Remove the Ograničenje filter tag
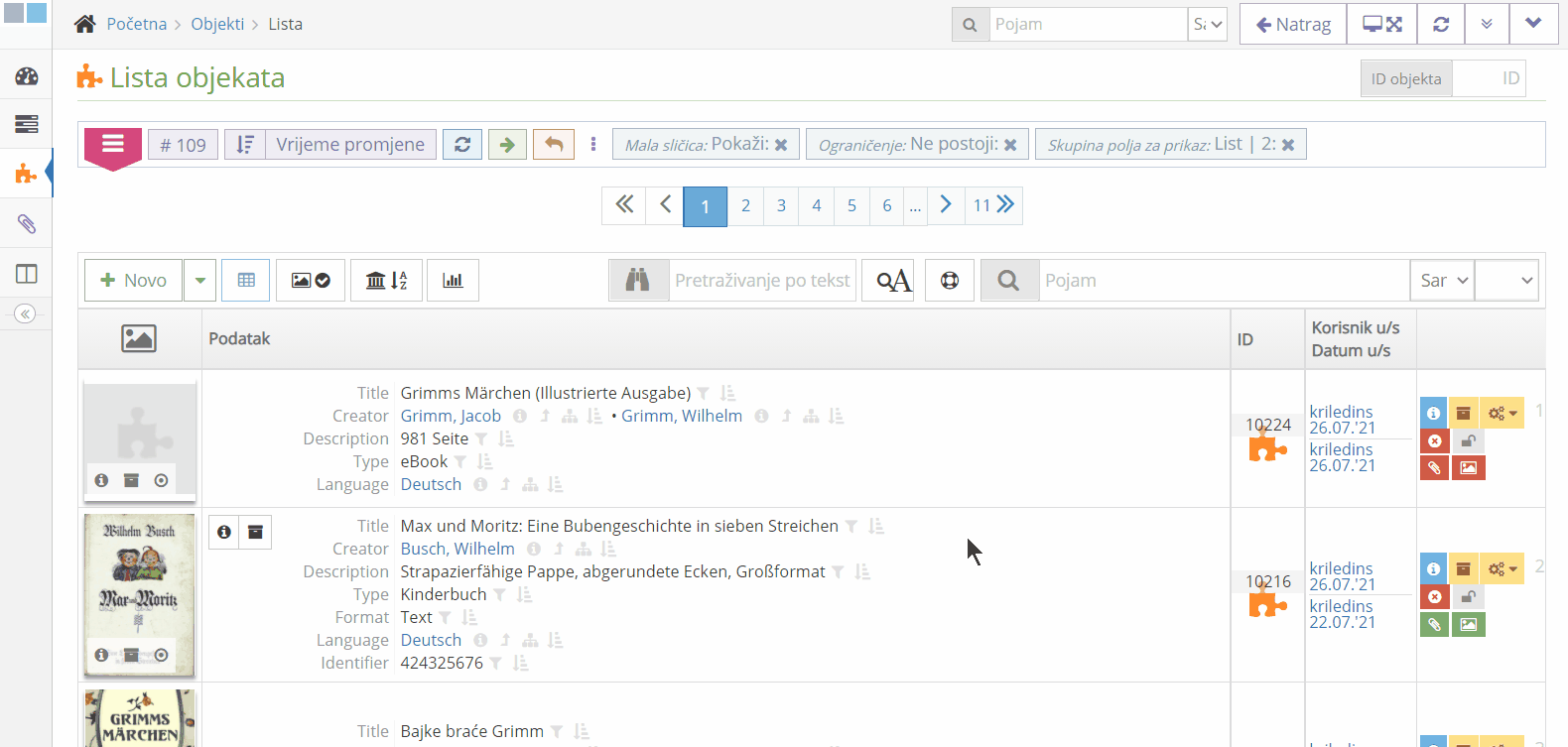The width and height of the screenshot is (1568, 747). click(1010, 145)
